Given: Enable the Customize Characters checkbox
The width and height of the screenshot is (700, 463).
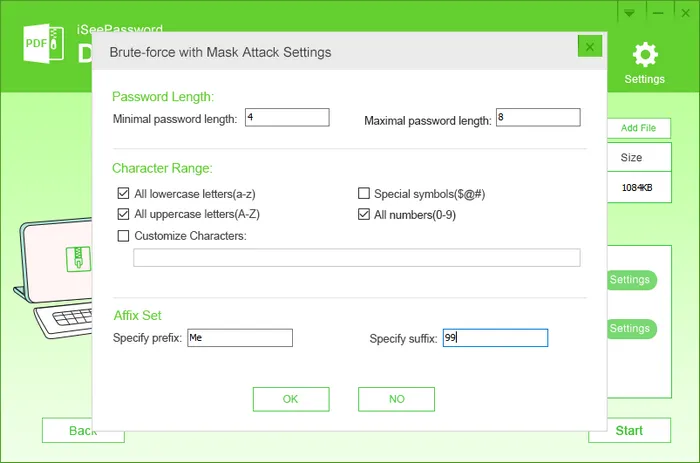Looking at the screenshot, I should (x=123, y=235).
